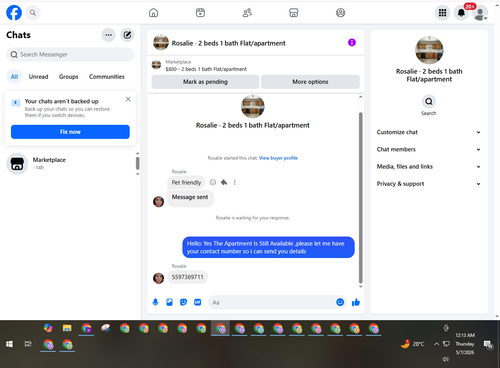
Task: Open the grid Menu icon
Action: pyautogui.click(x=442, y=13)
